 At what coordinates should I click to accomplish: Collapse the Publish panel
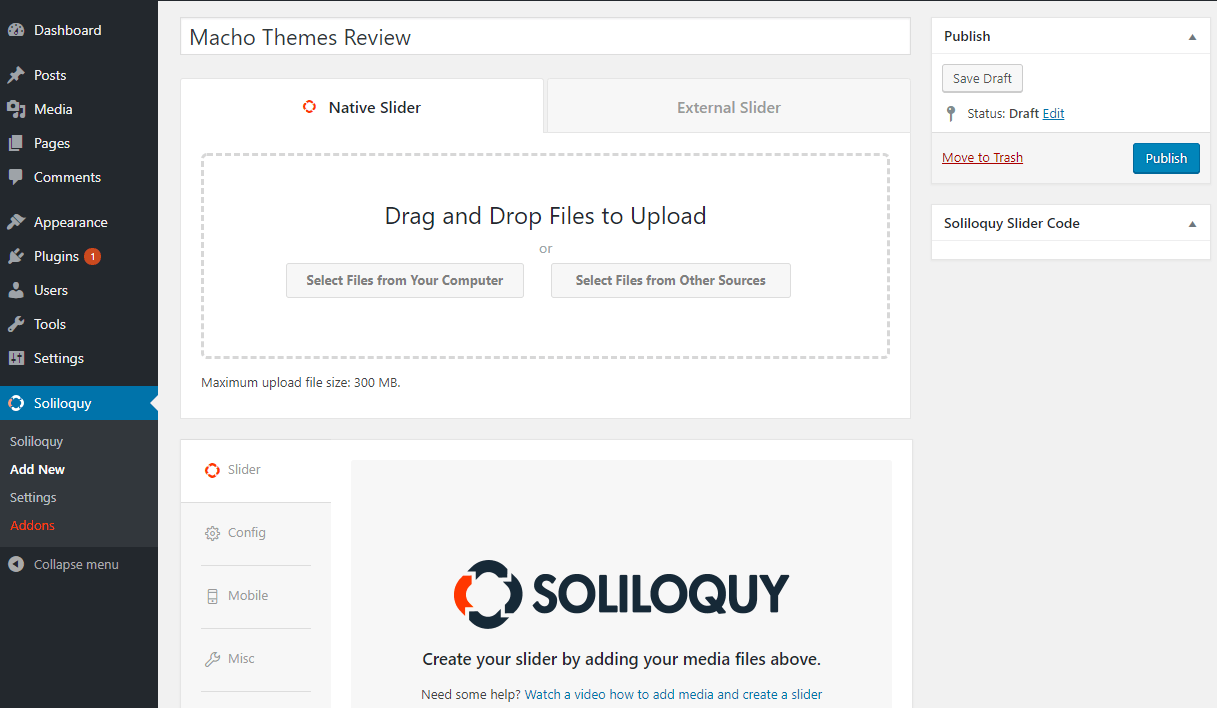[x=1192, y=36]
